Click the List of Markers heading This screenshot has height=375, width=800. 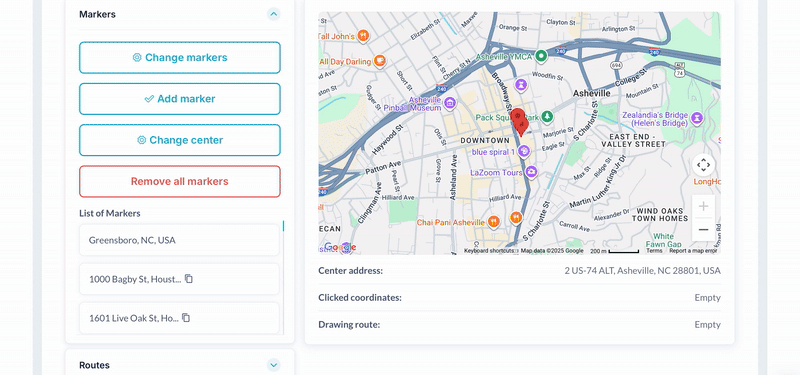point(110,213)
